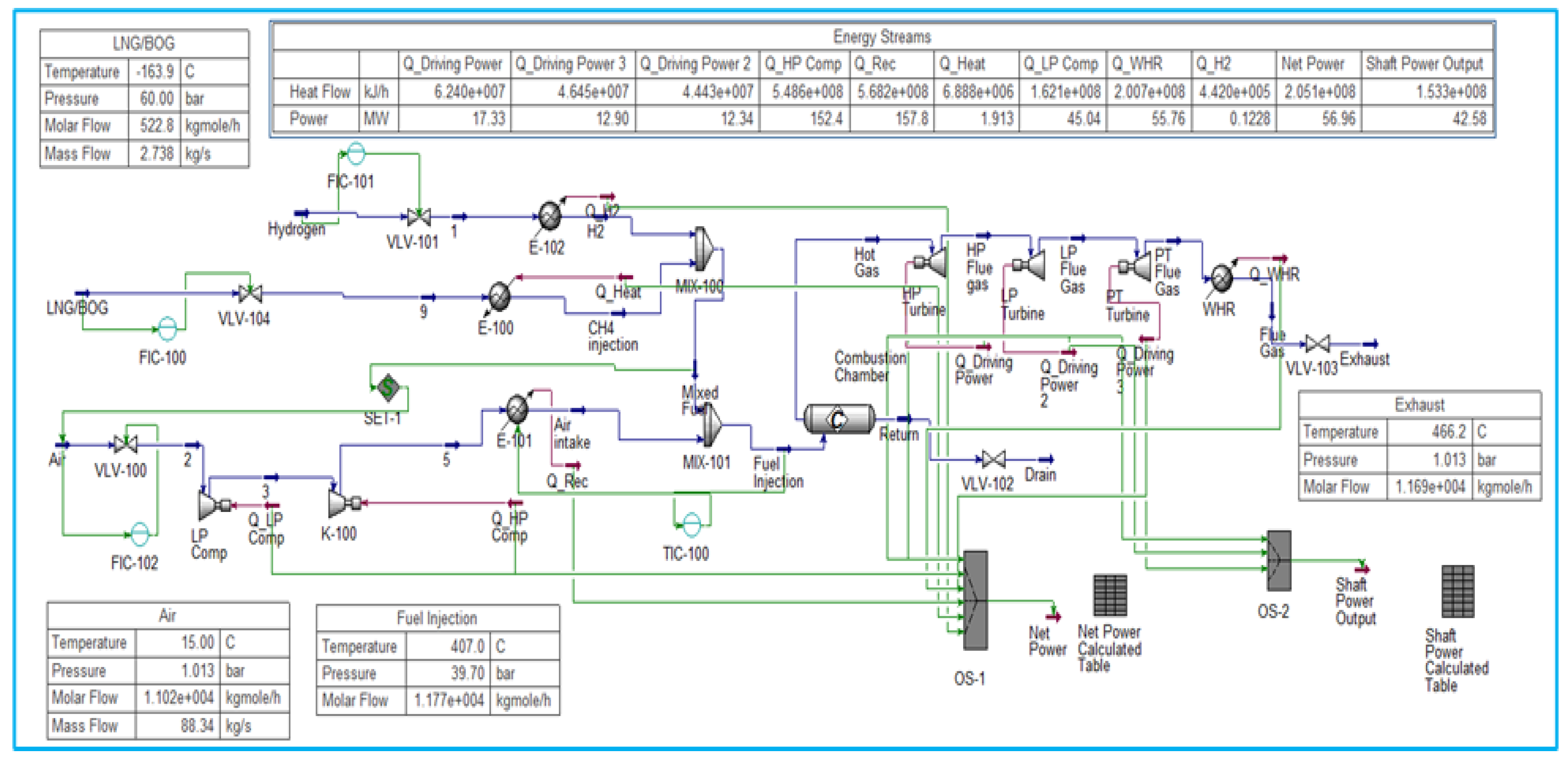Click the E-102 heater icon
Screen dimensions: 1568x764
coord(549,215)
